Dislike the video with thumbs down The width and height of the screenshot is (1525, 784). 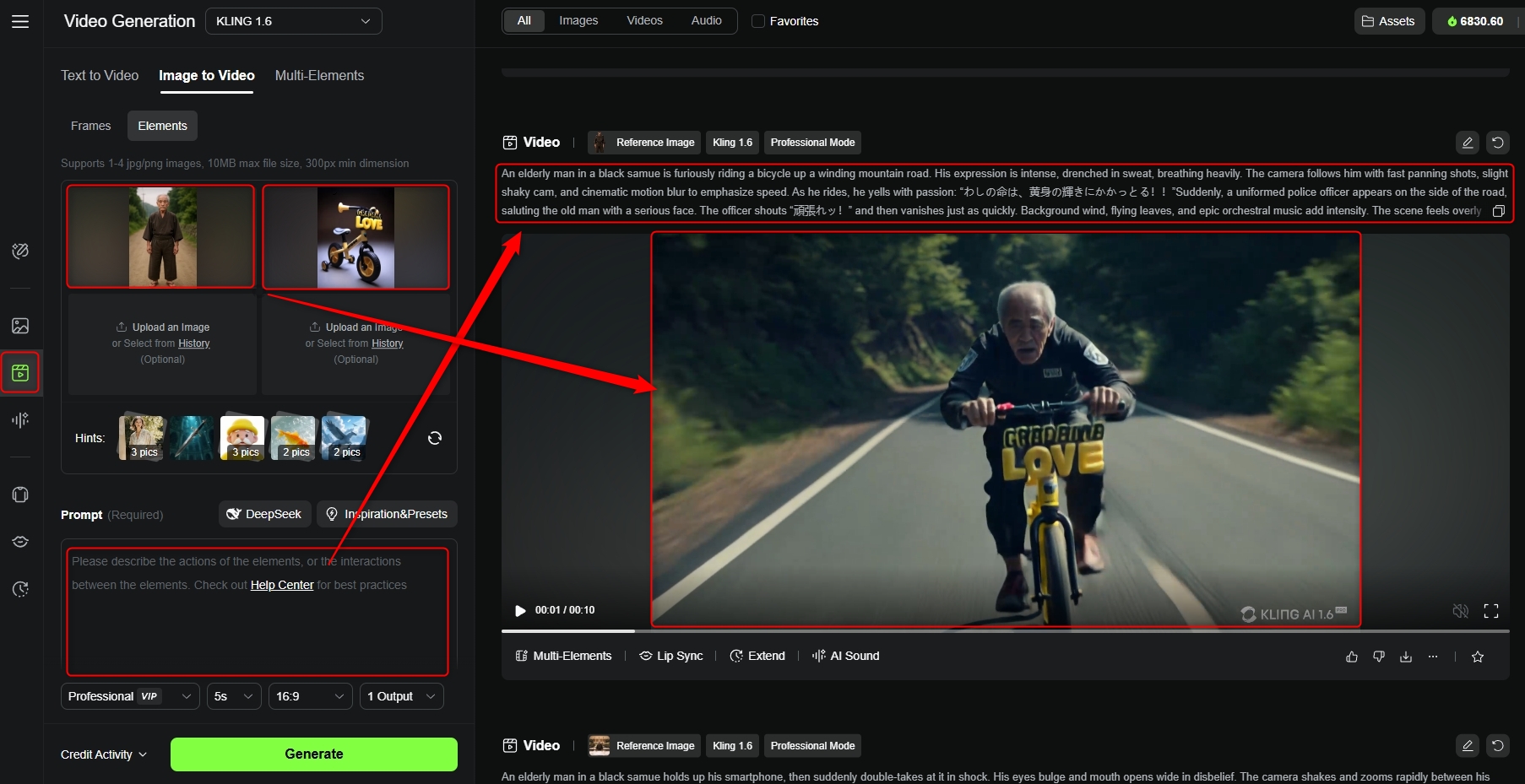(x=1379, y=657)
